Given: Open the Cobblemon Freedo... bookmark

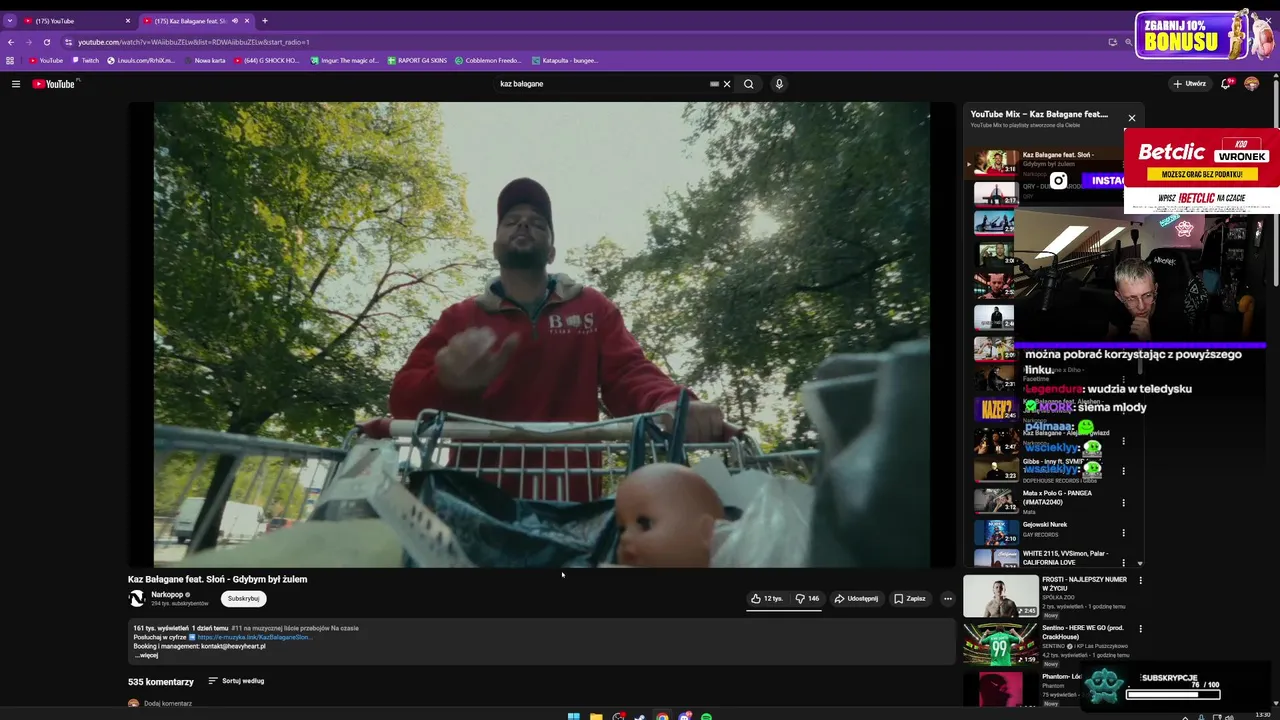Looking at the screenshot, I should coord(489,60).
